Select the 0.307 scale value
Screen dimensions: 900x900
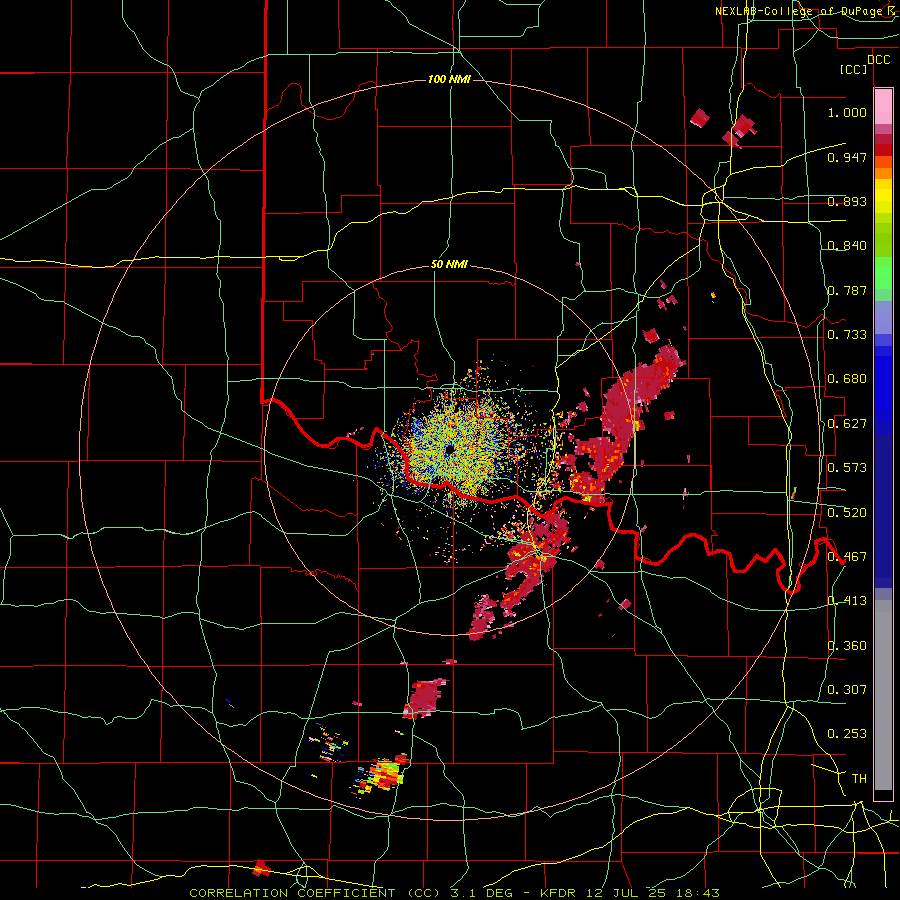coord(847,690)
